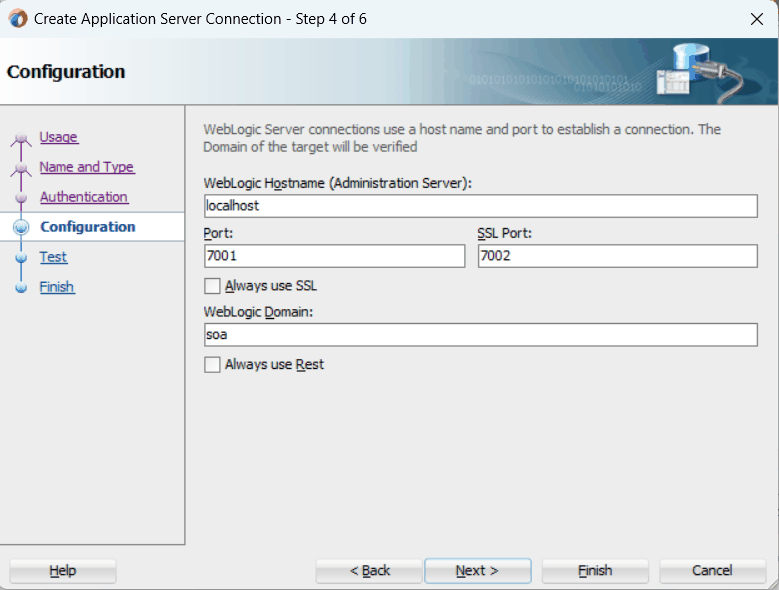Click the SSL Port label
This screenshot has height=590, width=779.
tap(504, 233)
